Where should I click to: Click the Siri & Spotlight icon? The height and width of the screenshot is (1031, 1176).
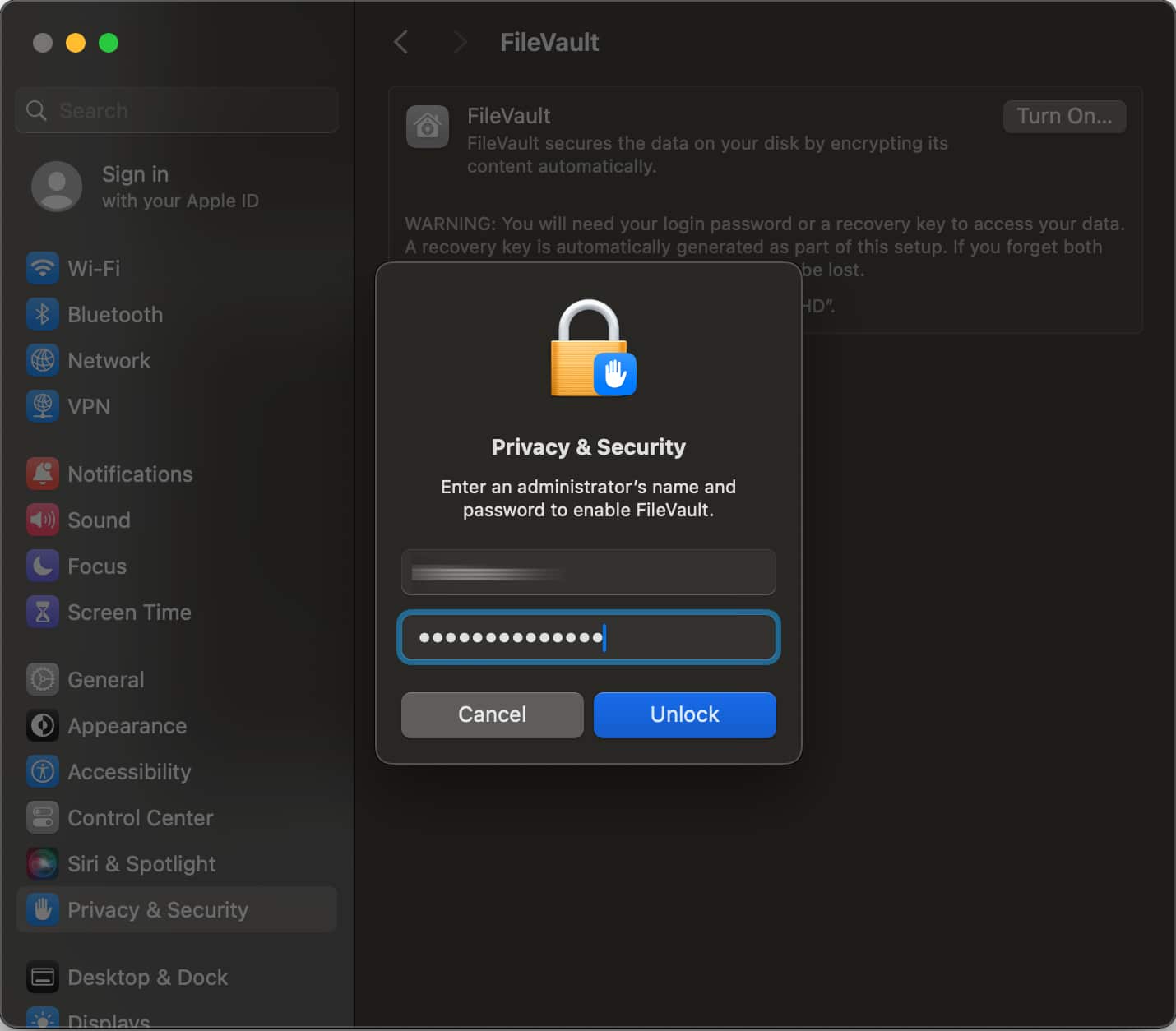[43, 863]
